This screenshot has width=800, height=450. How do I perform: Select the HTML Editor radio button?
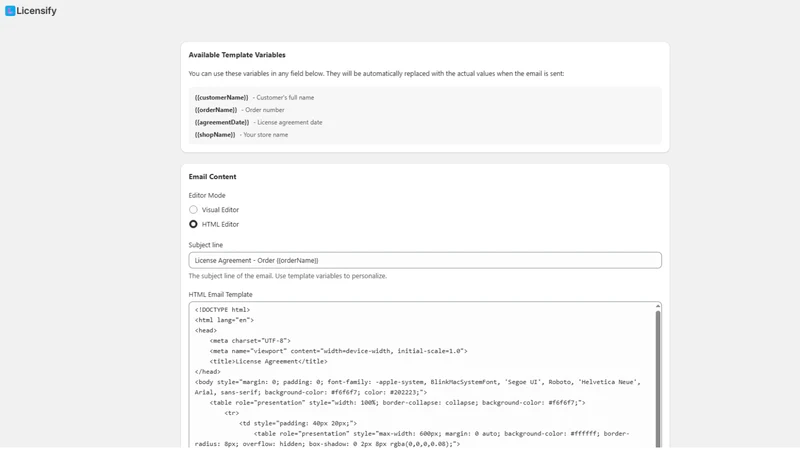click(x=193, y=224)
